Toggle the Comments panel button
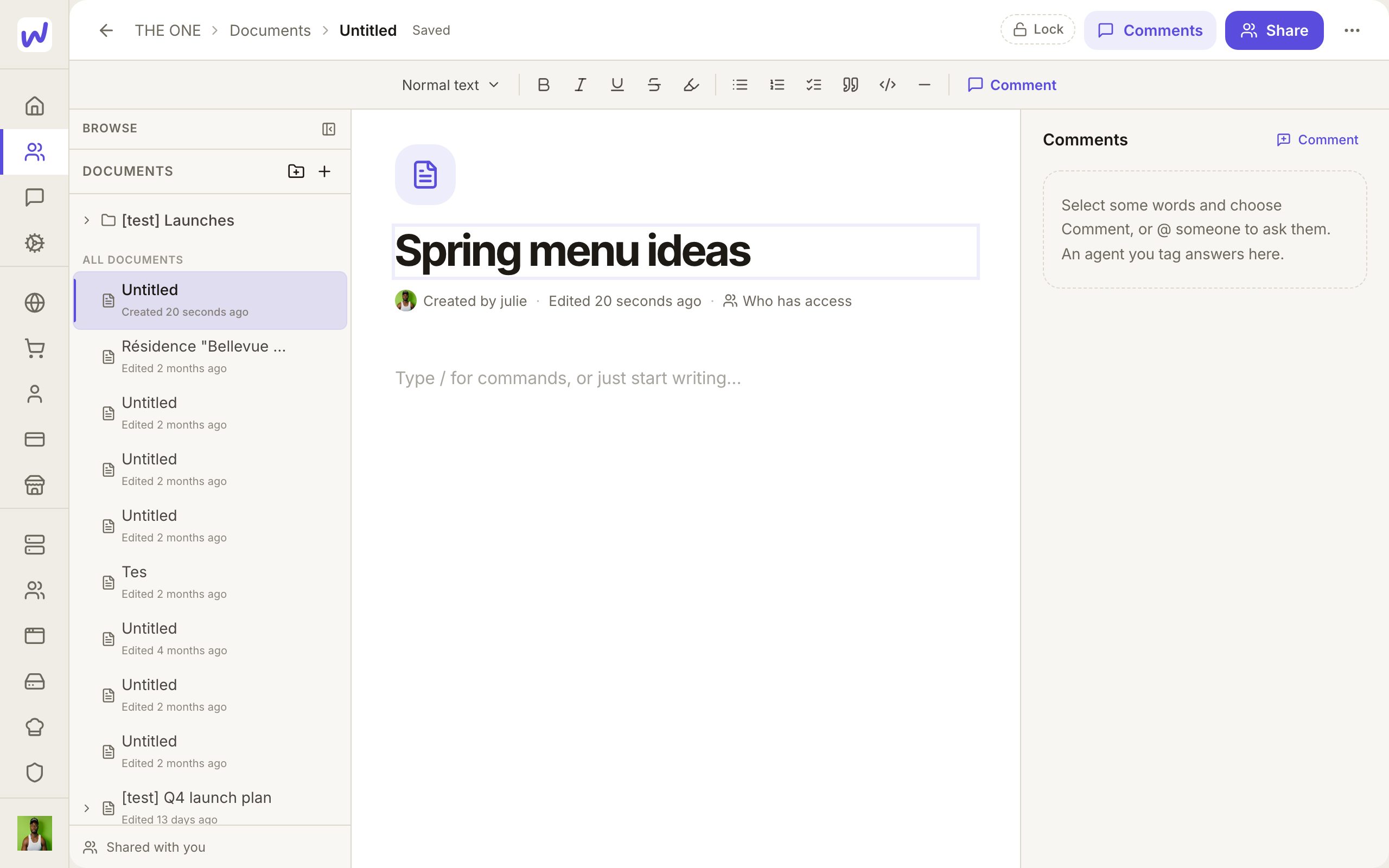This screenshot has width=1389, height=868. point(1150,30)
